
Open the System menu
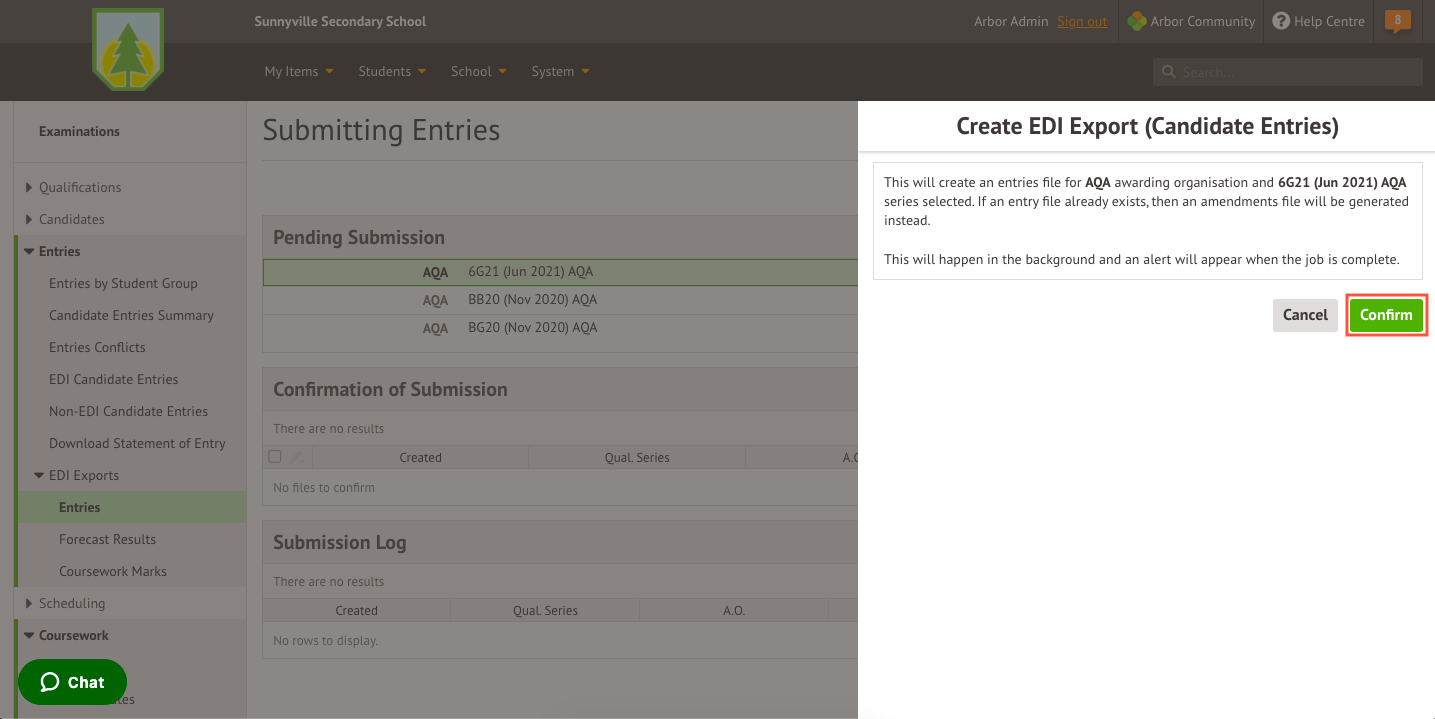[x=560, y=72]
